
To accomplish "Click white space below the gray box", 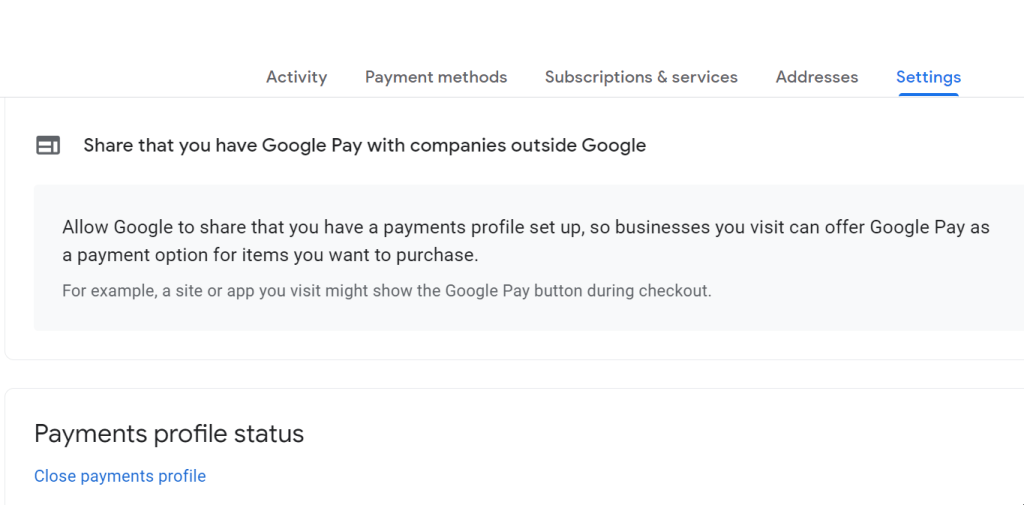I will [x=500, y=344].
